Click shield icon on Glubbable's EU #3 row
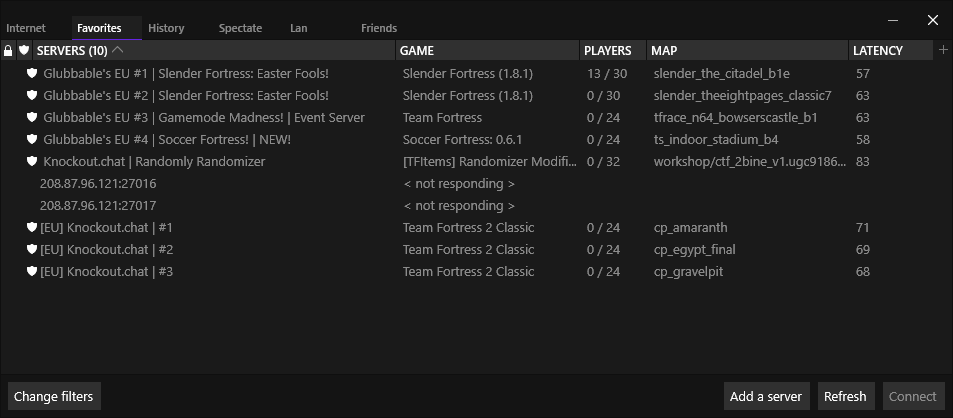Image resolution: width=953 pixels, height=418 pixels. (x=32, y=117)
